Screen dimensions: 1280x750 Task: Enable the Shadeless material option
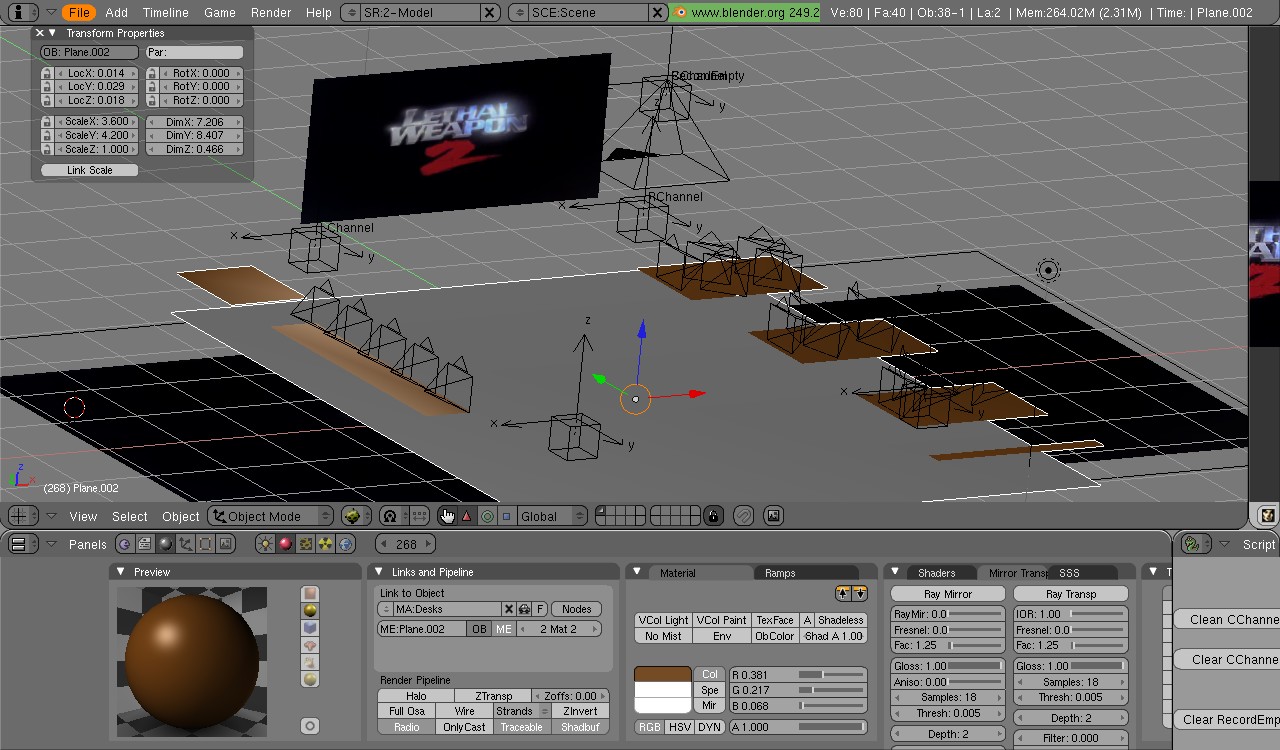840,620
